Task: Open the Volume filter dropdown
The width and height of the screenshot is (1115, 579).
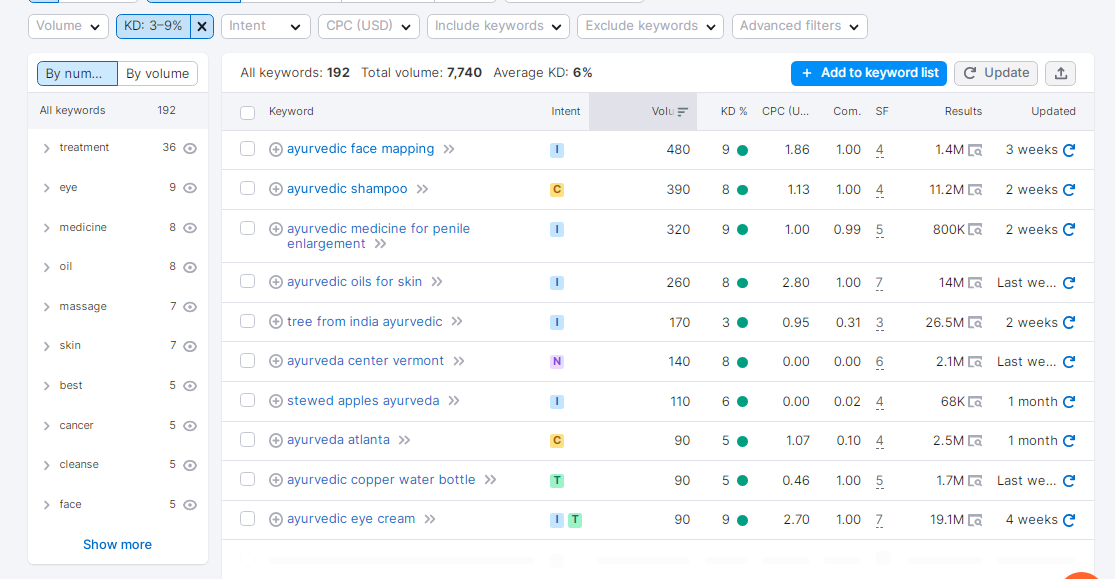Action: click(68, 26)
